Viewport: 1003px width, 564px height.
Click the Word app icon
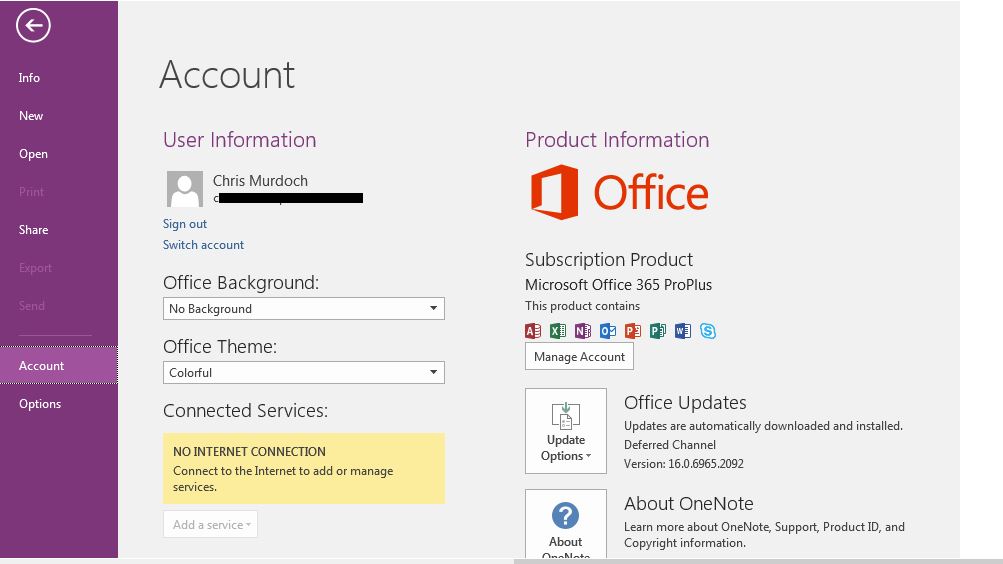683,331
